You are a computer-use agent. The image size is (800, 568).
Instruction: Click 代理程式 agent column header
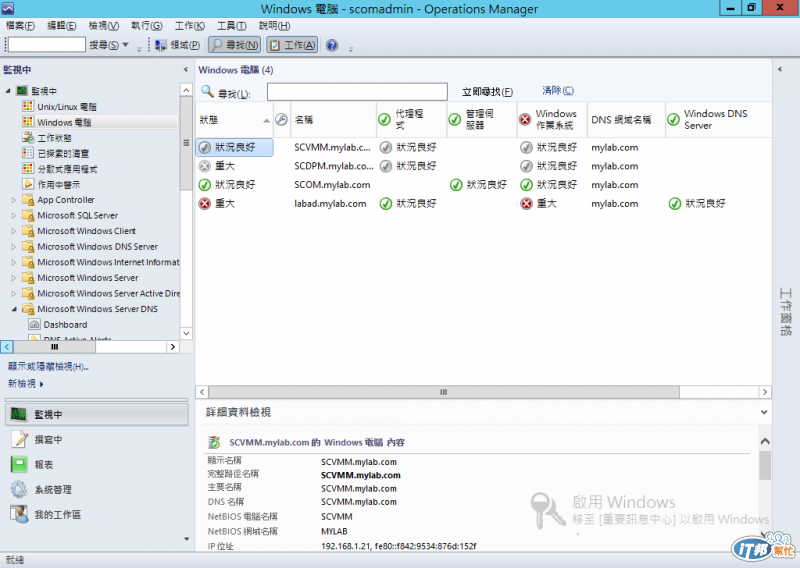click(x=411, y=120)
